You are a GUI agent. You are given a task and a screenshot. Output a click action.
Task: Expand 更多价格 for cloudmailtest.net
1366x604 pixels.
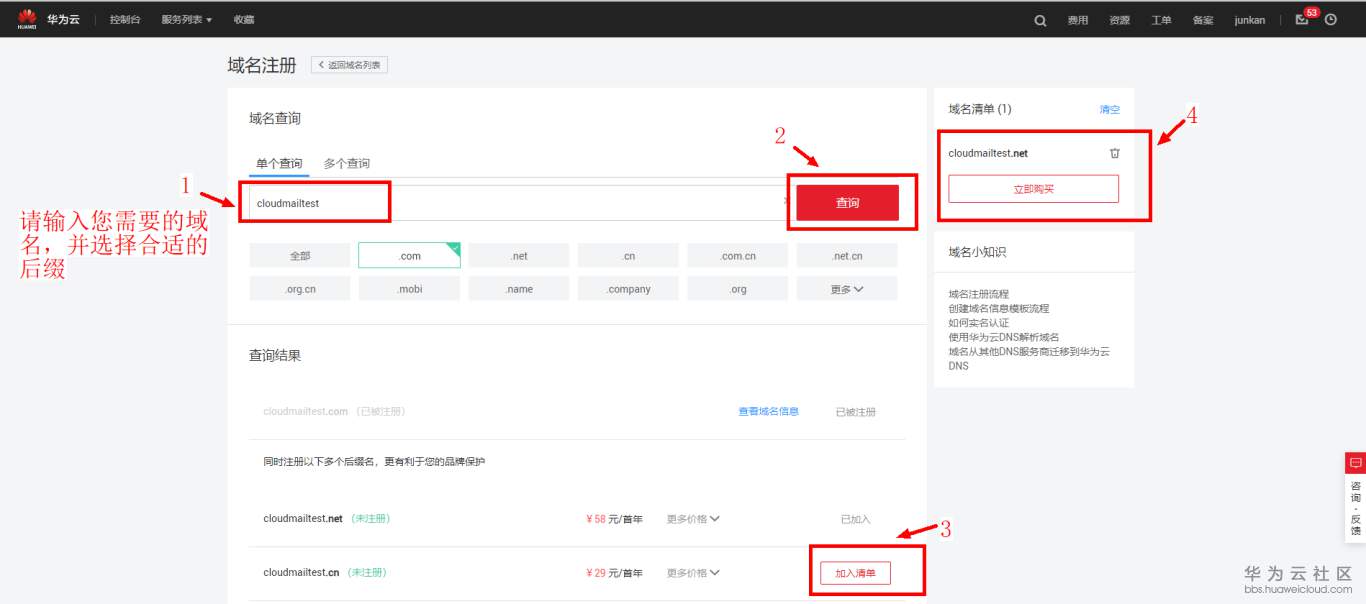(693, 519)
